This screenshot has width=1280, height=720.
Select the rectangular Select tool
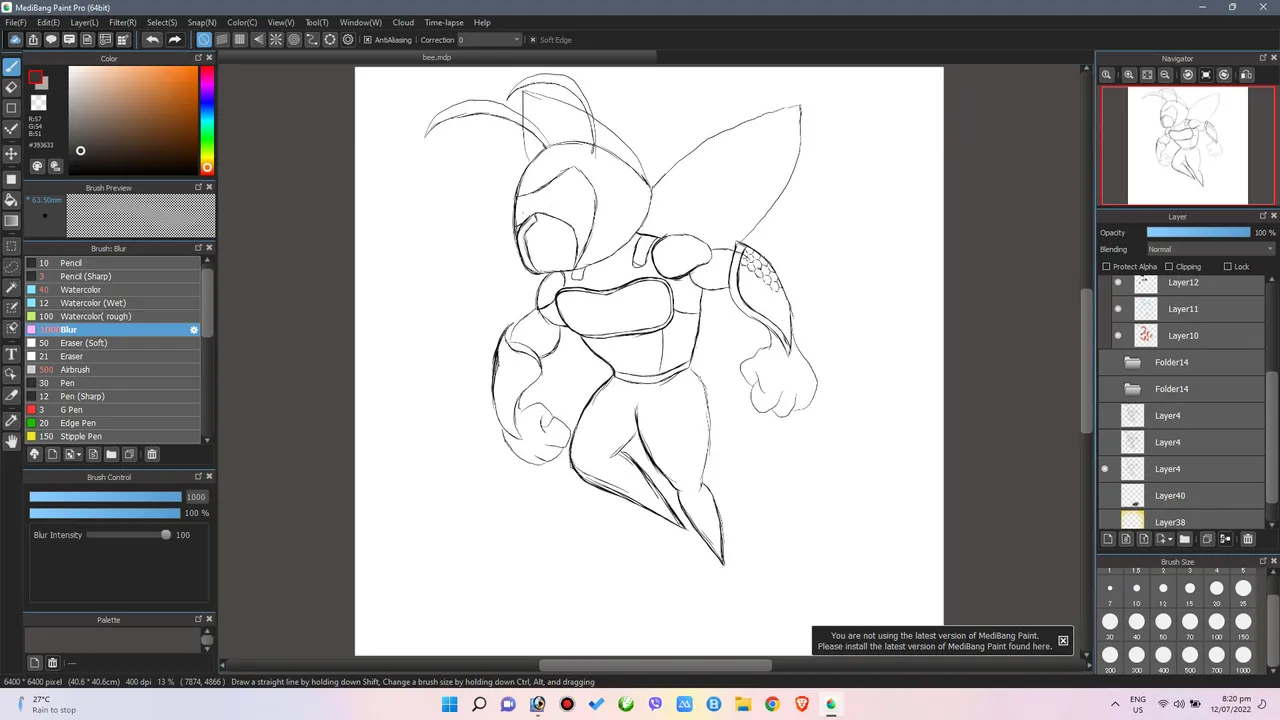[12, 246]
